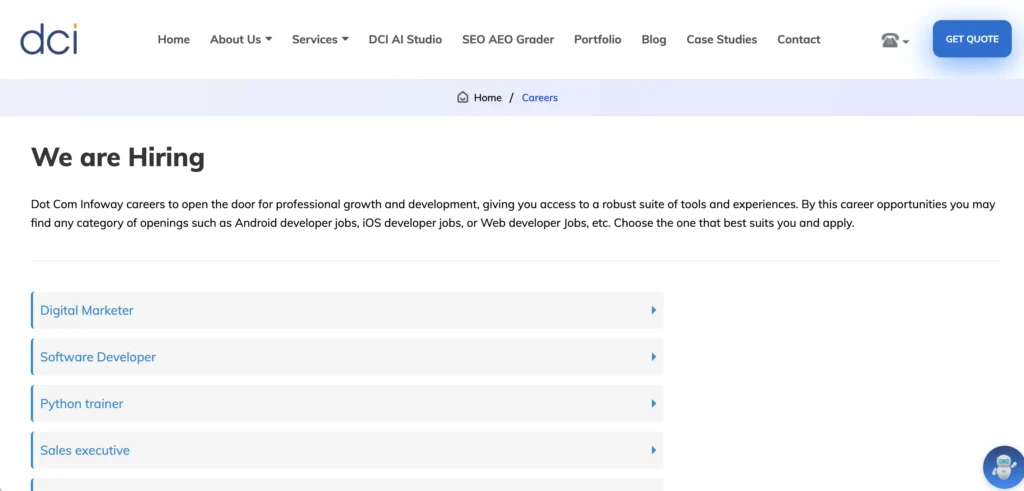The height and width of the screenshot is (491, 1024).
Task: Click the Careers breadcrumb link
Action: point(539,97)
